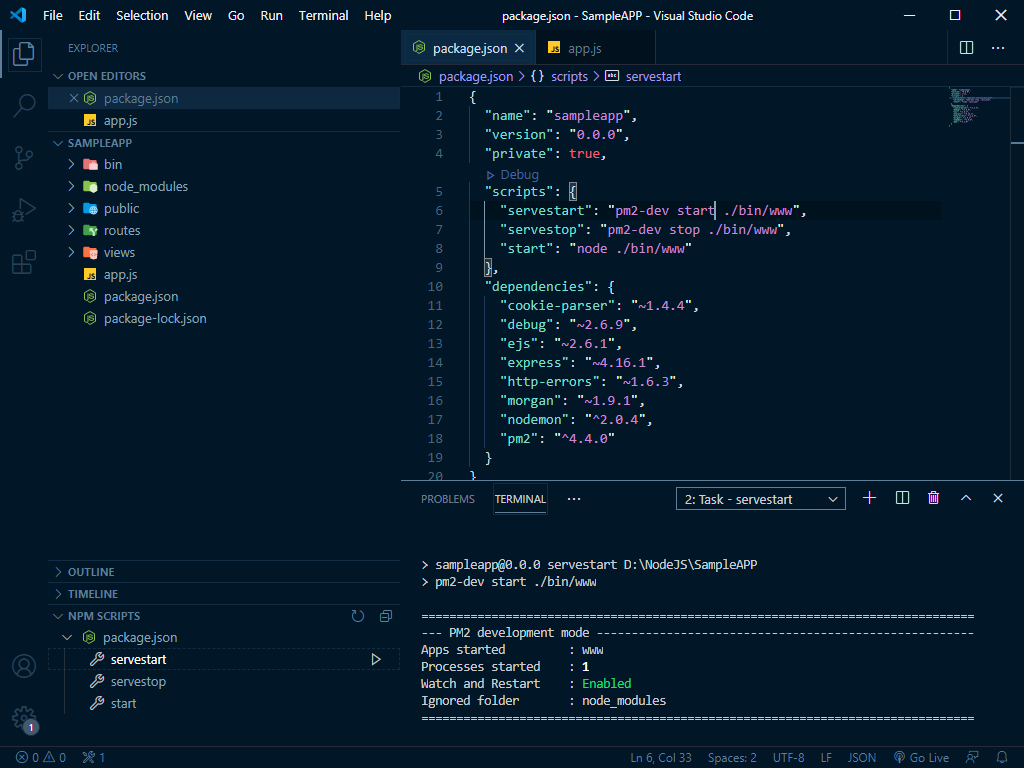The height and width of the screenshot is (768, 1024).
Task: Open the File menu
Action: pyautogui.click(x=53, y=15)
